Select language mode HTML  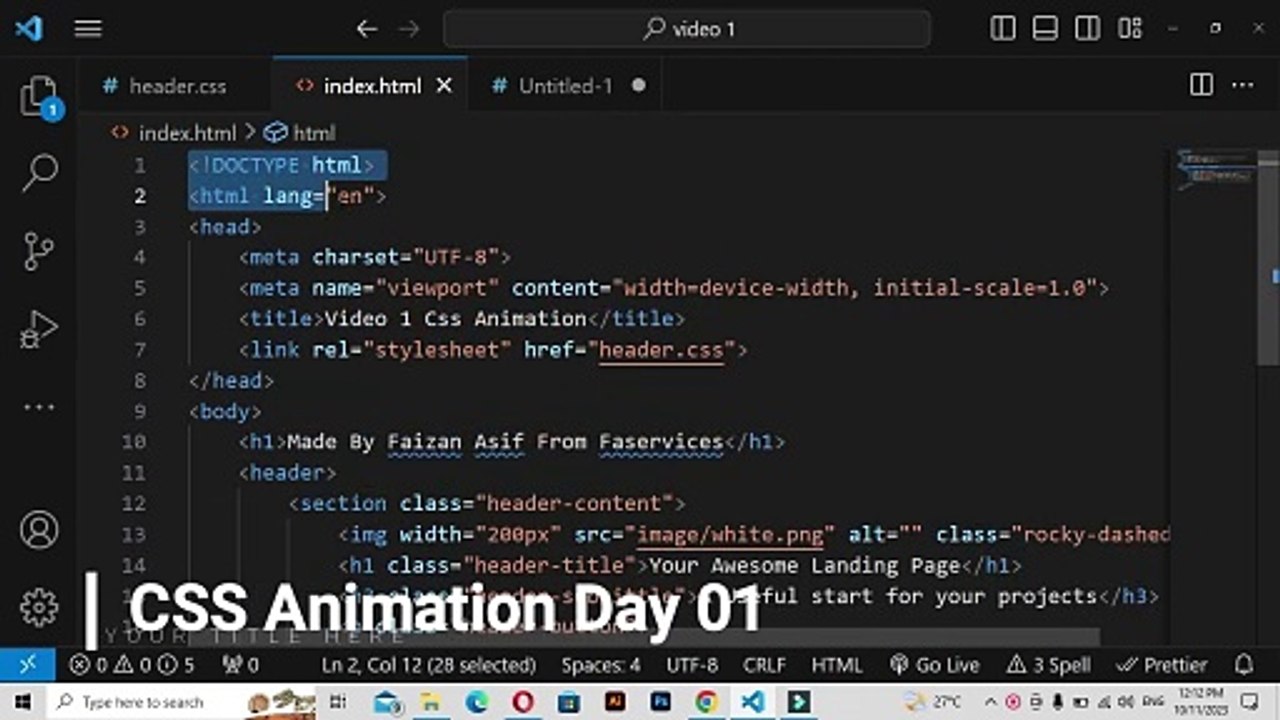(837, 664)
